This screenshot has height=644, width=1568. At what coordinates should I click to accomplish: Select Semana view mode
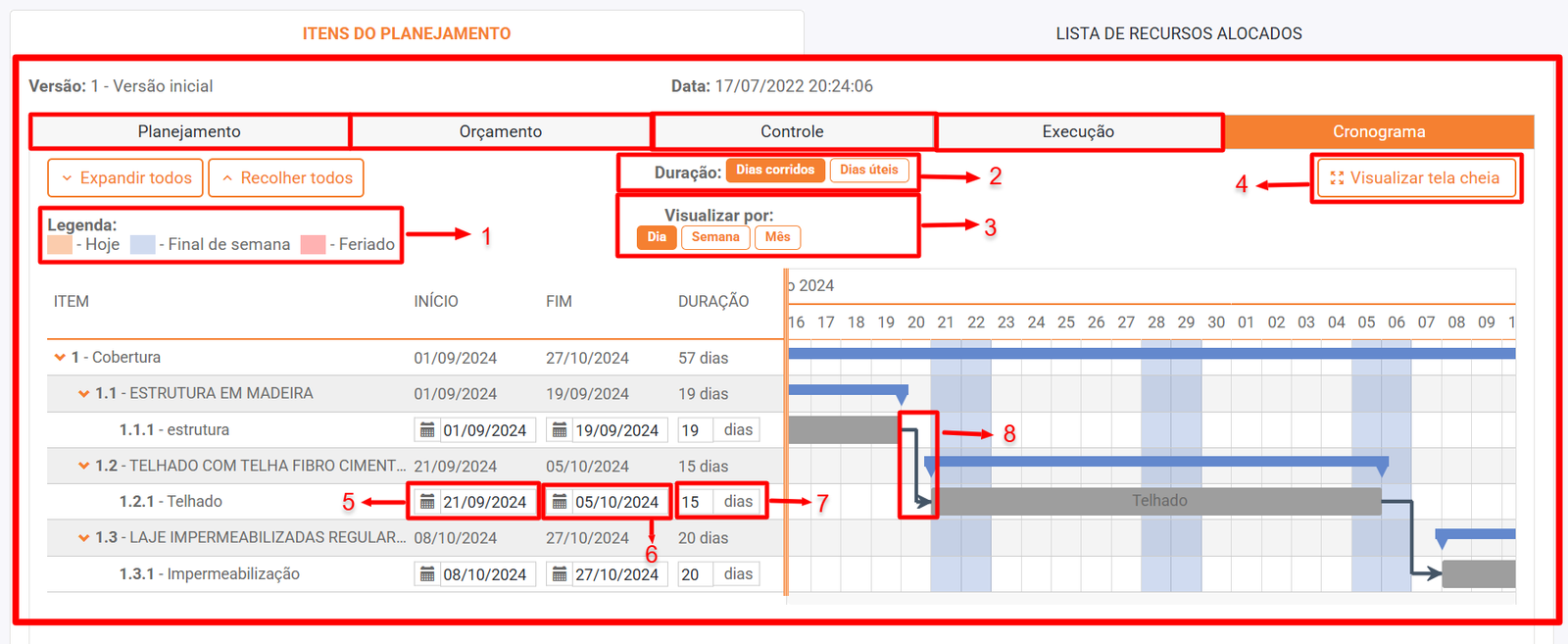715,237
